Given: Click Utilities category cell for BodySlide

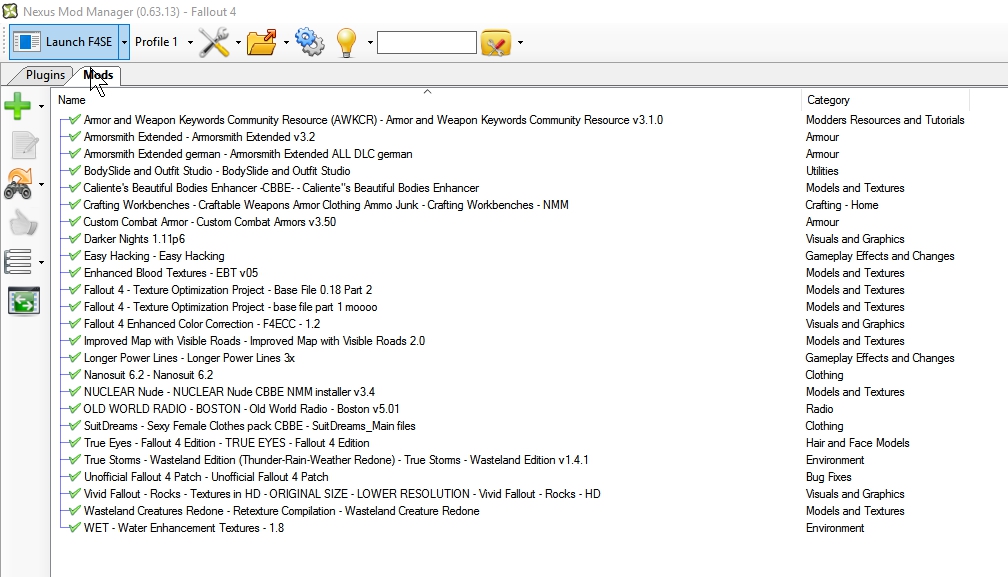Looking at the screenshot, I should [x=822, y=170].
